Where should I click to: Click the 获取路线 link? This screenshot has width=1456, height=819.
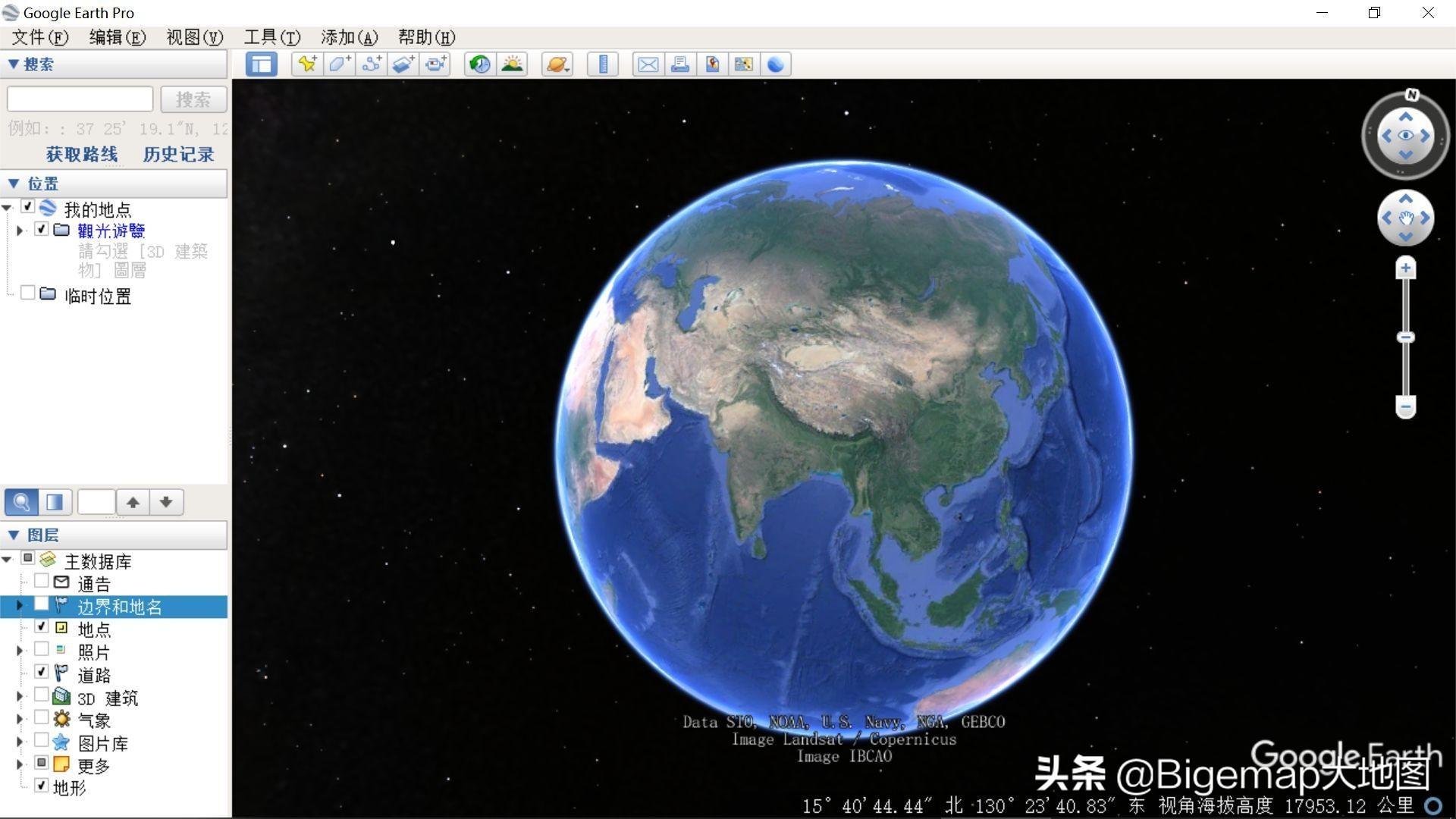click(82, 155)
